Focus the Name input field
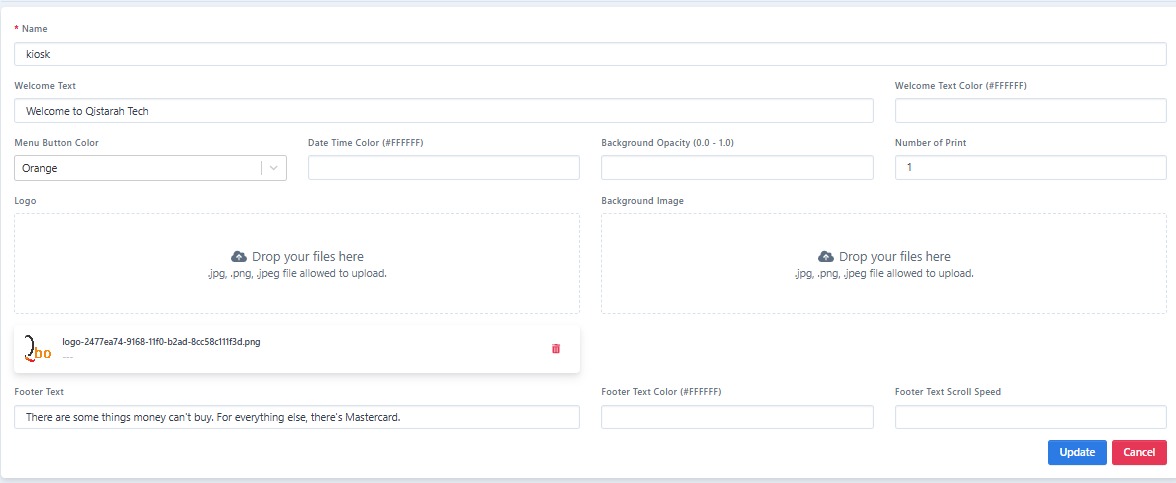This screenshot has width=1176, height=483. 590,54
